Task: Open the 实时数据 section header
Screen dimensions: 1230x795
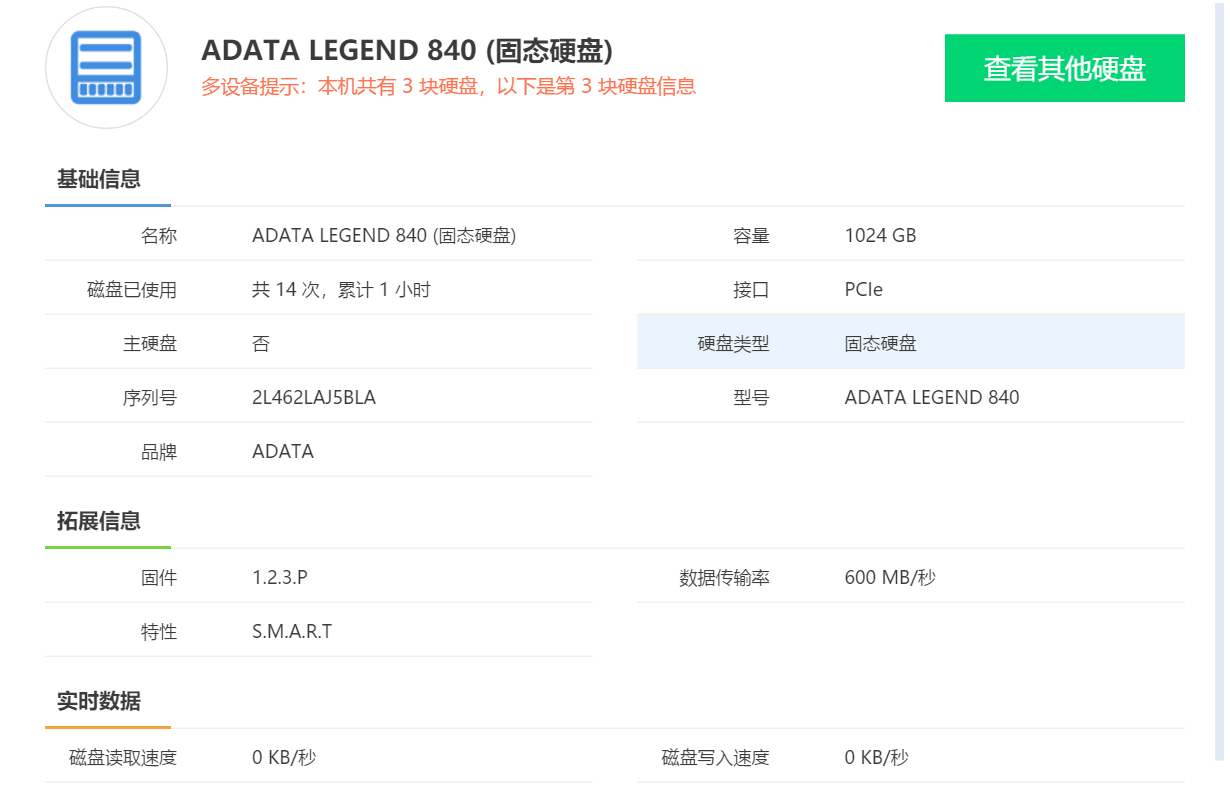Action: click(x=99, y=701)
